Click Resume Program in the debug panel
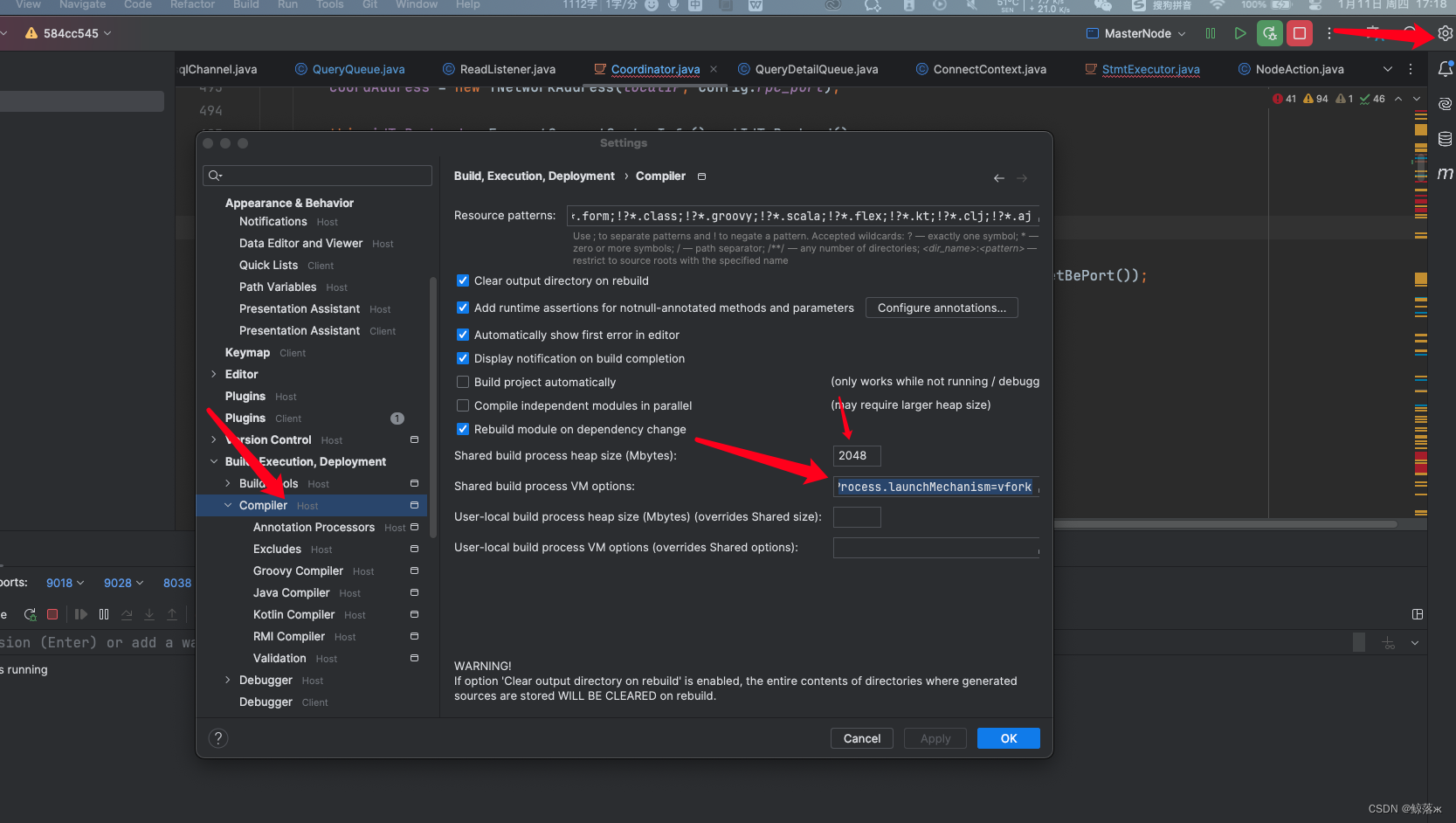Screen dimensions: 1456x823 tap(81, 614)
